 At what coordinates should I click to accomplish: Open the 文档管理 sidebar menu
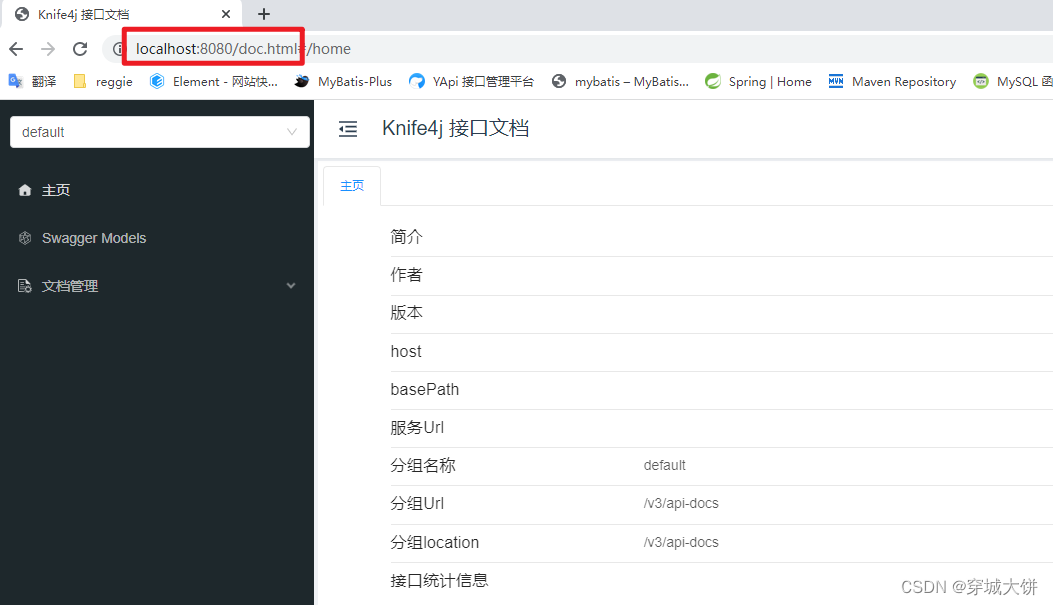[157, 286]
